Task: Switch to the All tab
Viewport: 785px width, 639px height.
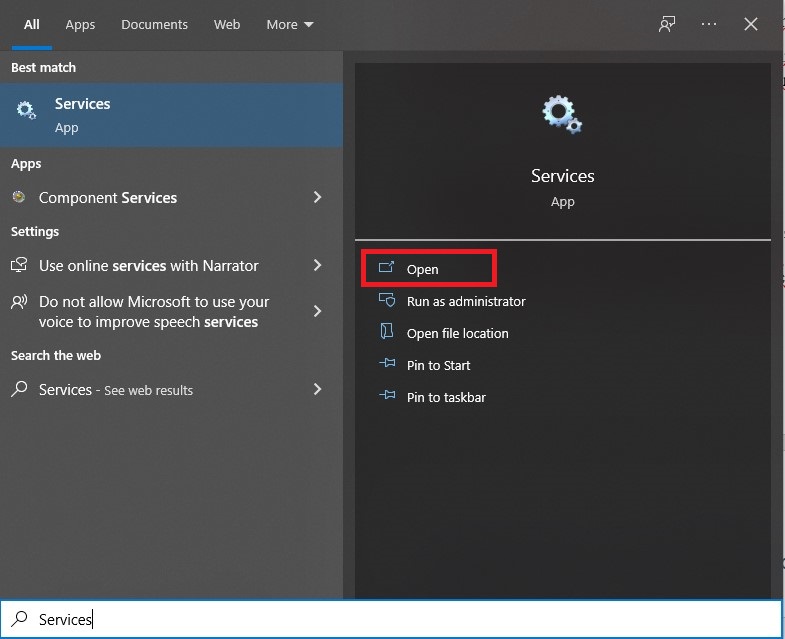Action: click(32, 25)
